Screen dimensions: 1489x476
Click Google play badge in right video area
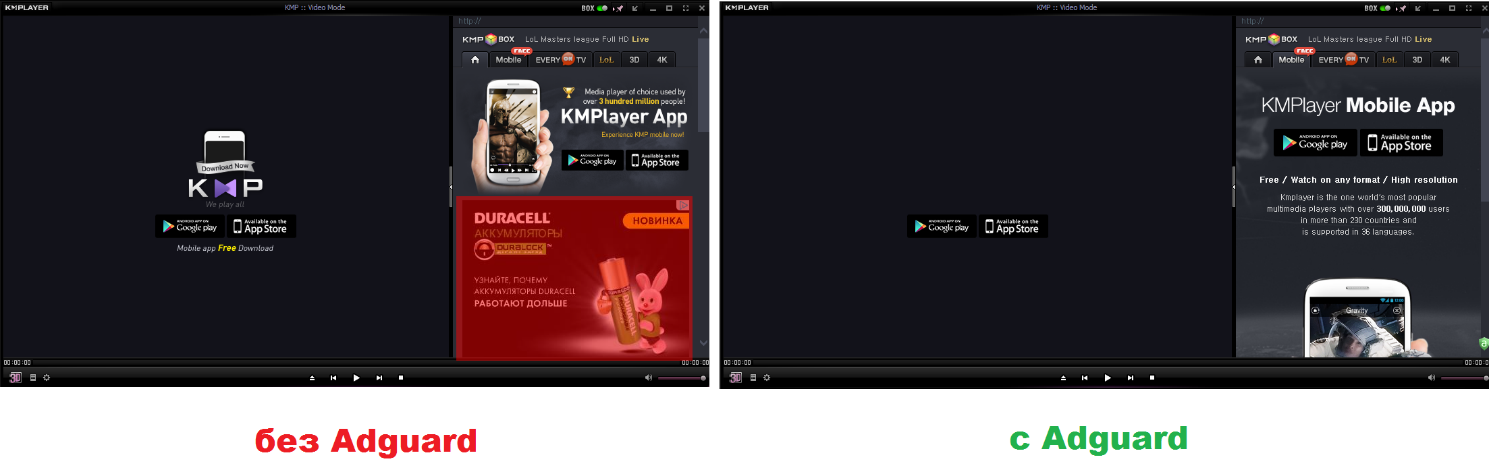(942, 226)
